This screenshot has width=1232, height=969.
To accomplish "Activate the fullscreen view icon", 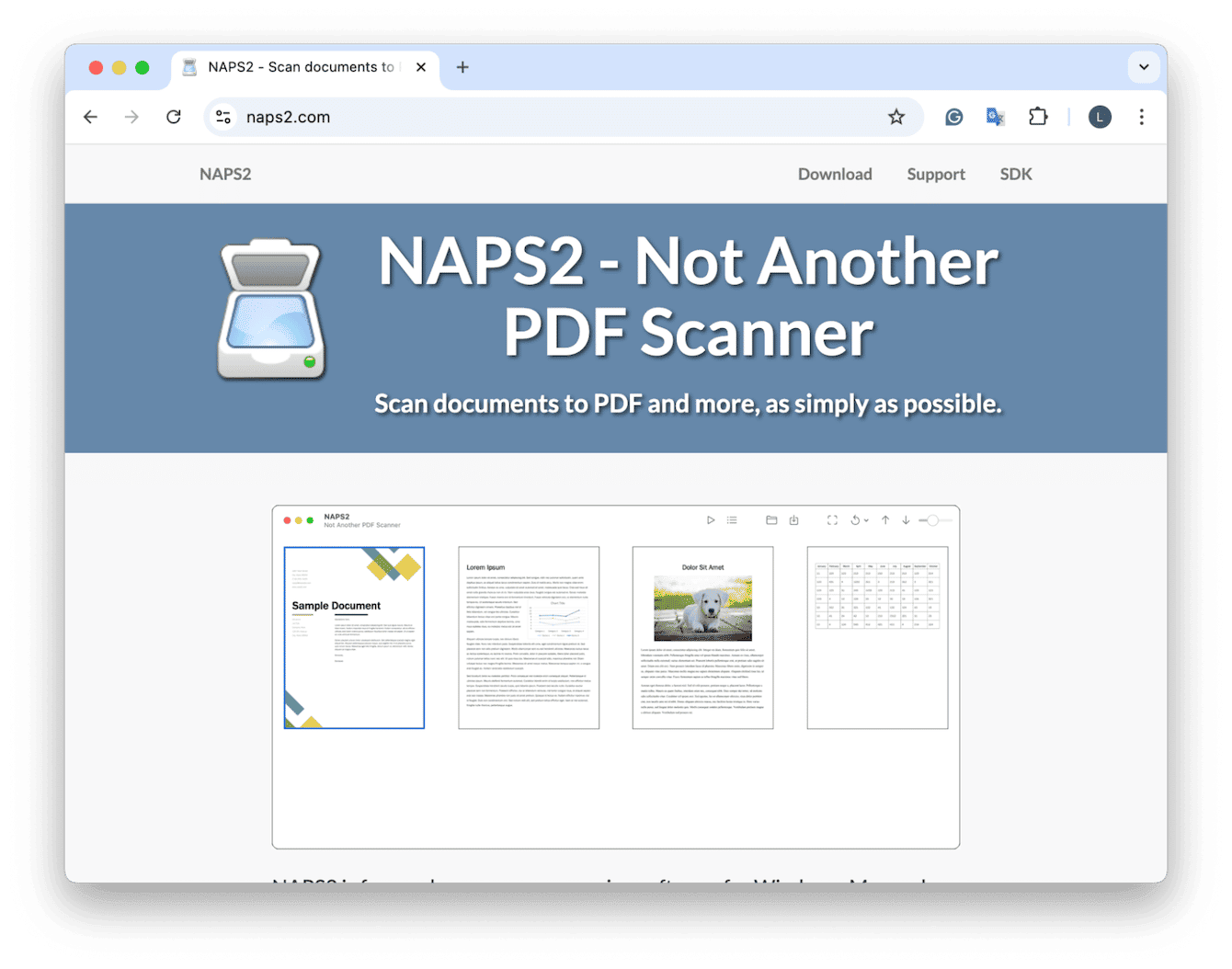I will [x=833, y=519].
